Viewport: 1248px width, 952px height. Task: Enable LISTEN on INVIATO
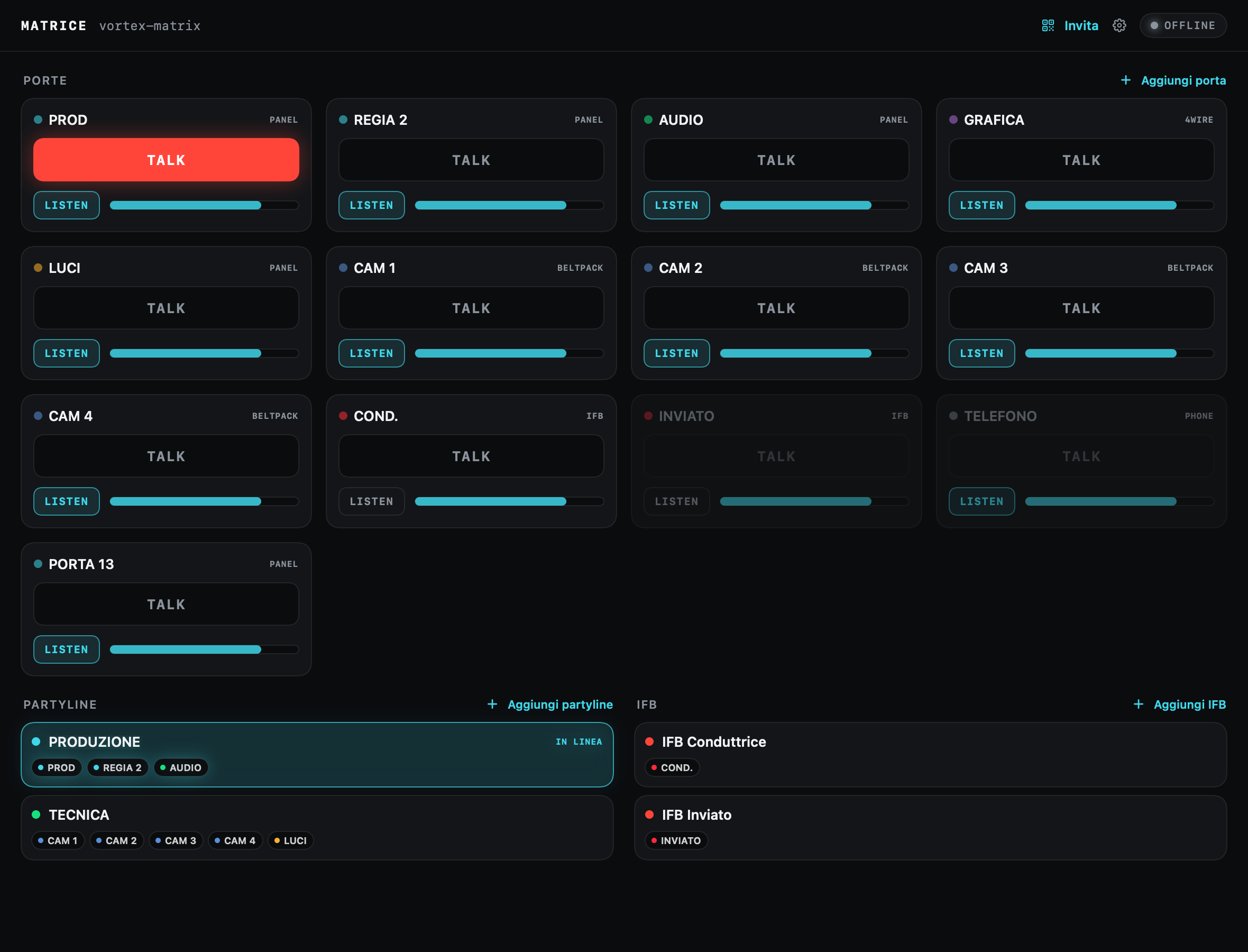[x=676, y=501]
